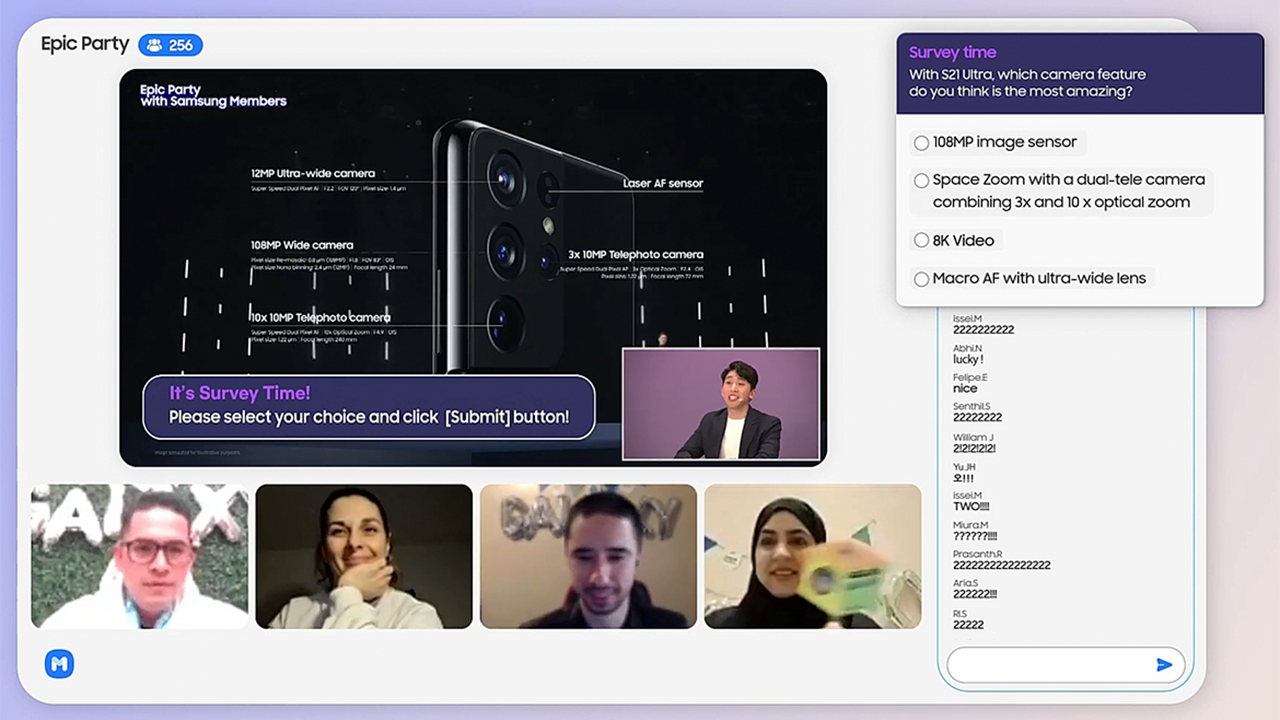Screen dimensions: 1280x720
Task: Click the Survey time heading
Action: pos(952,53)
